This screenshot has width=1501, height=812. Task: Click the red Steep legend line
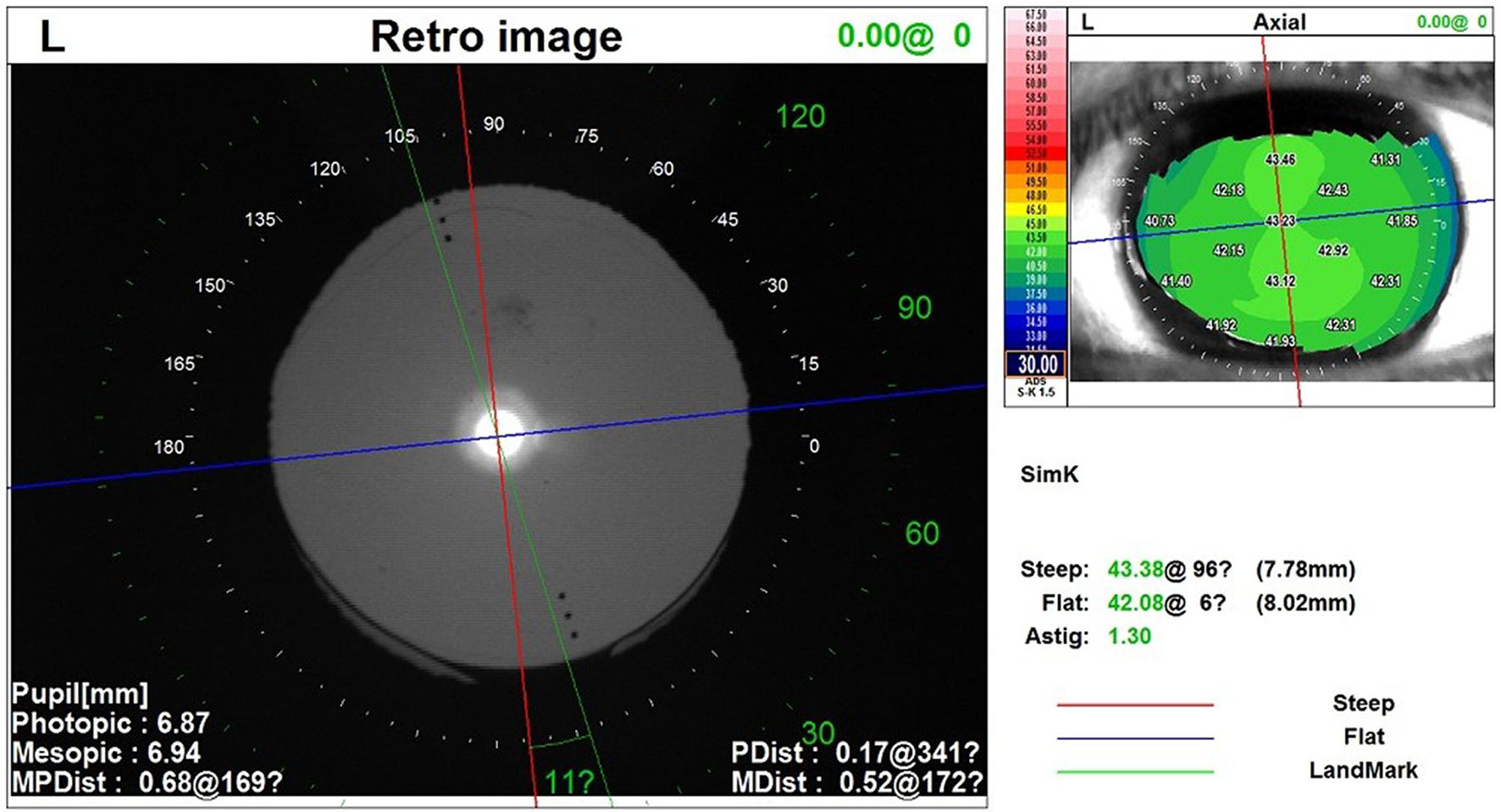click(1135, 704)
